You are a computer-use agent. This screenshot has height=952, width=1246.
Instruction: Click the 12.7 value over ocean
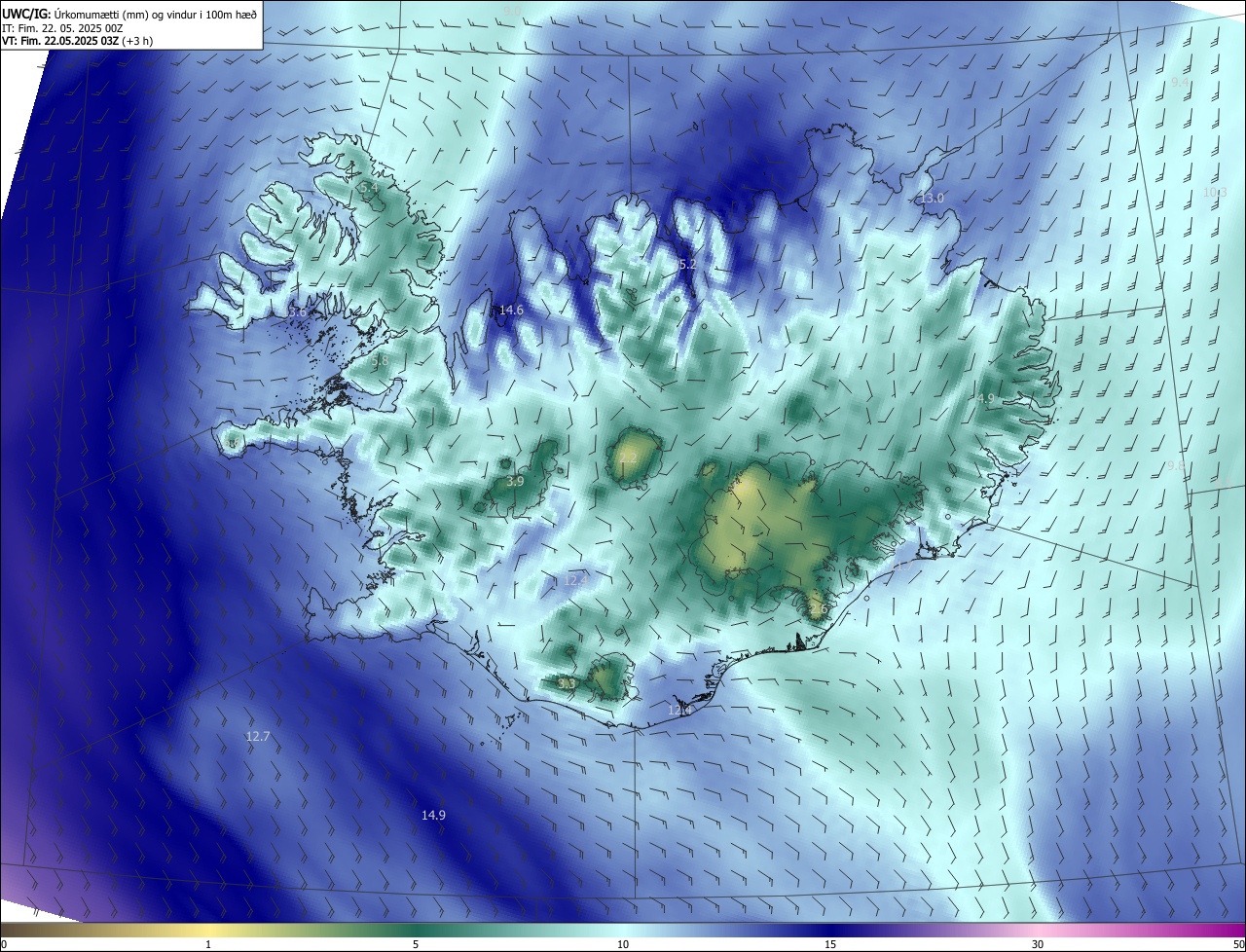[x=257, y=737]
